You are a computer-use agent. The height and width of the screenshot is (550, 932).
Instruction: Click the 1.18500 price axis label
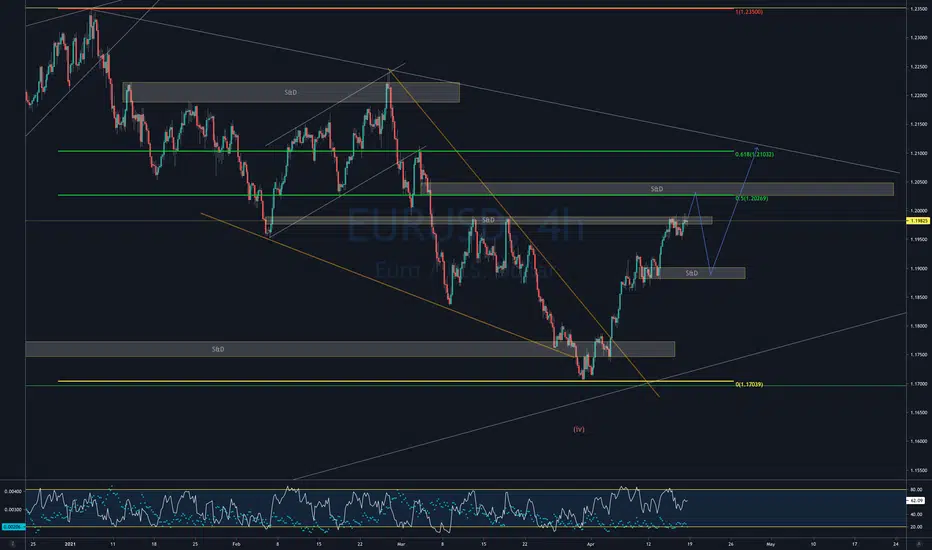tap(919, 297)
